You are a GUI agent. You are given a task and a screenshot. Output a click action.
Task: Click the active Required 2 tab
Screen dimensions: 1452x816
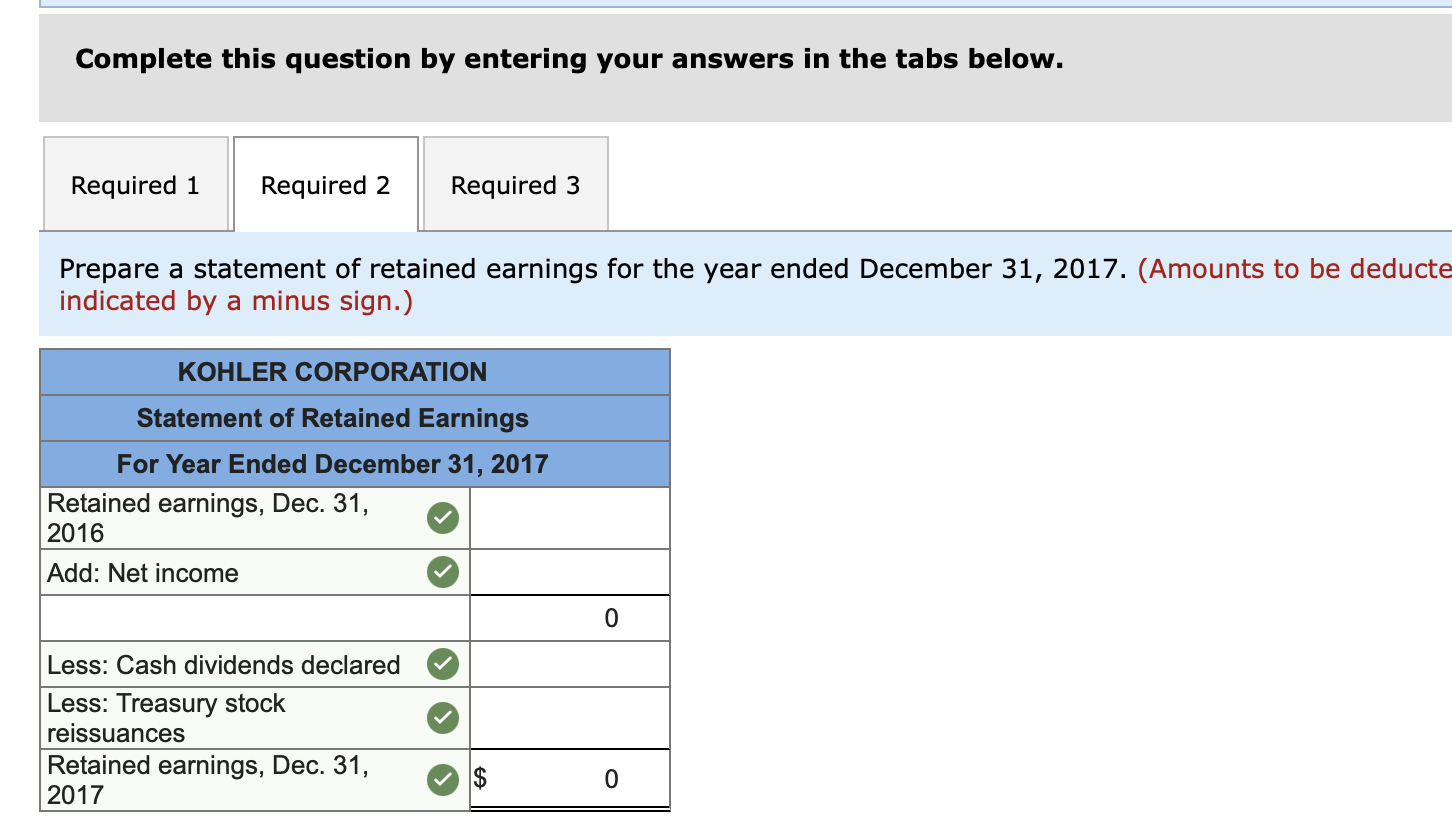coord(325,183)
